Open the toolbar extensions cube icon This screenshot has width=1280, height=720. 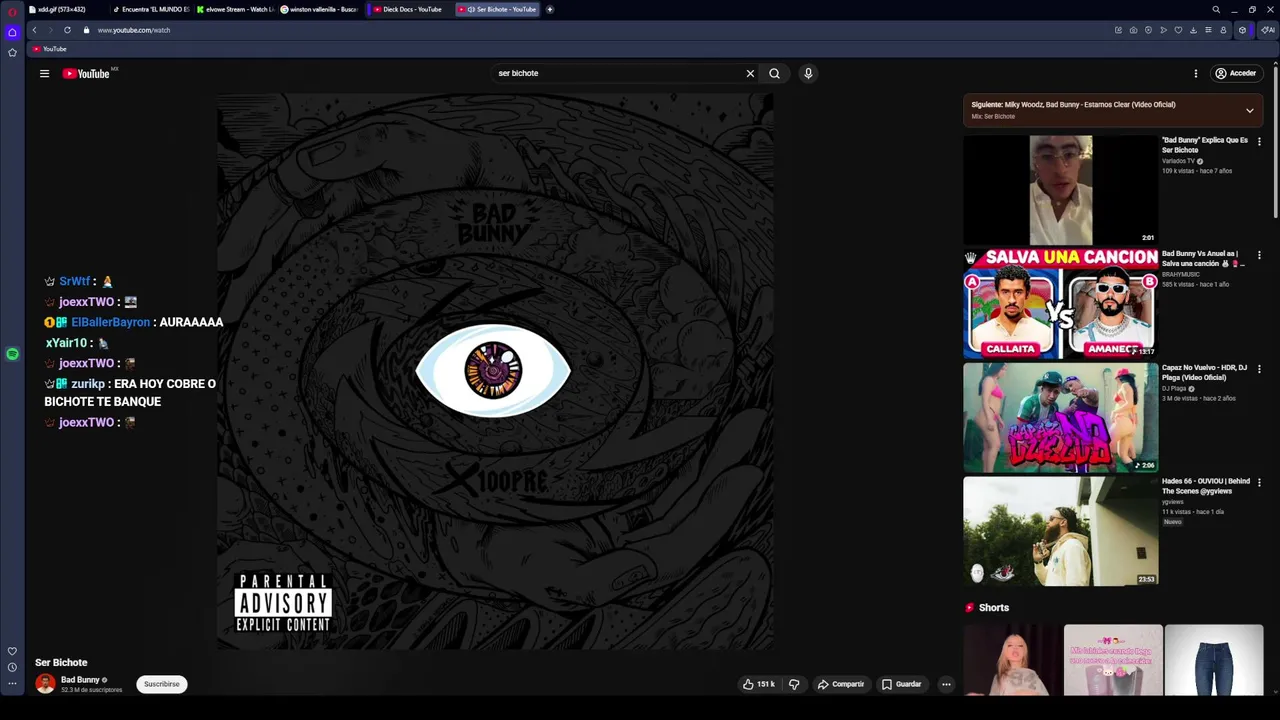pos(1243,30)
